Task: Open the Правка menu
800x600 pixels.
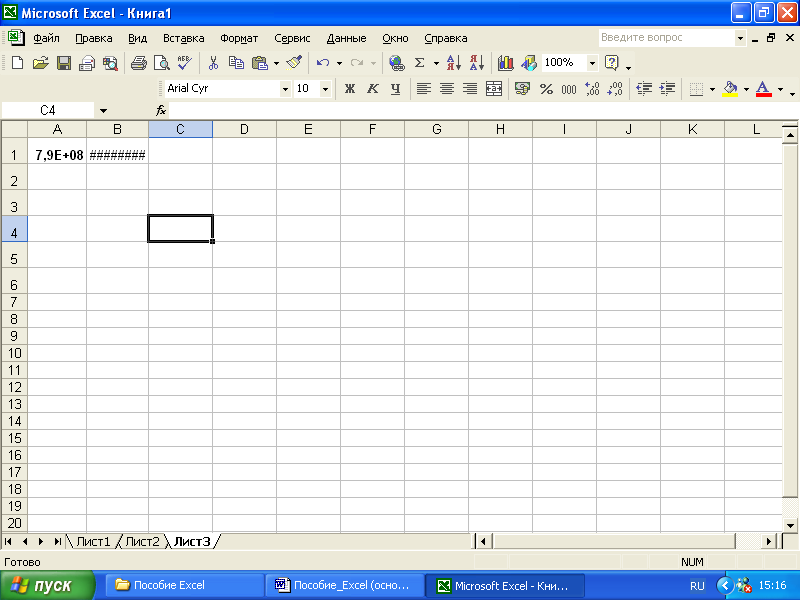Action: (x=94, y=38)
